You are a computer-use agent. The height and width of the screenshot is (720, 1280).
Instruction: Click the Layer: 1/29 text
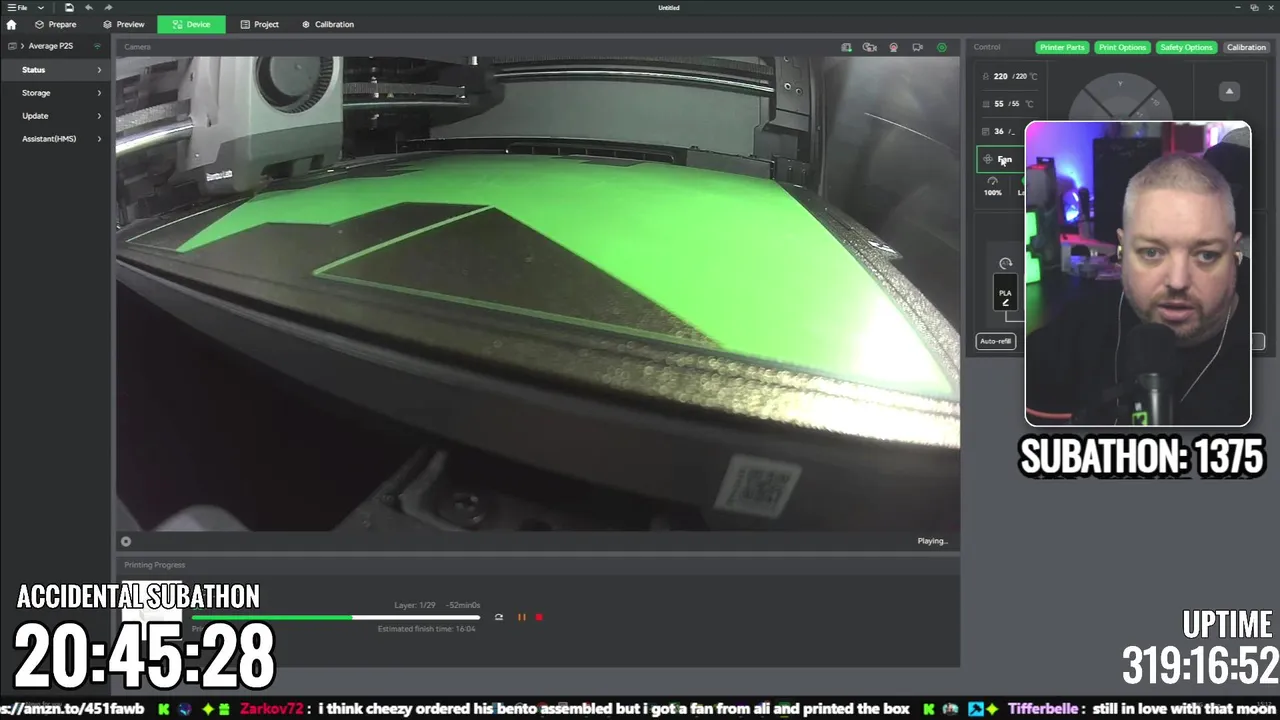[415, 605]
